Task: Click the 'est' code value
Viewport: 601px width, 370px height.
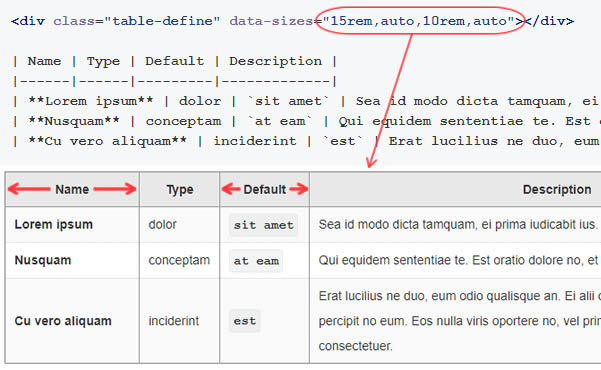Action: coord(245,321)
